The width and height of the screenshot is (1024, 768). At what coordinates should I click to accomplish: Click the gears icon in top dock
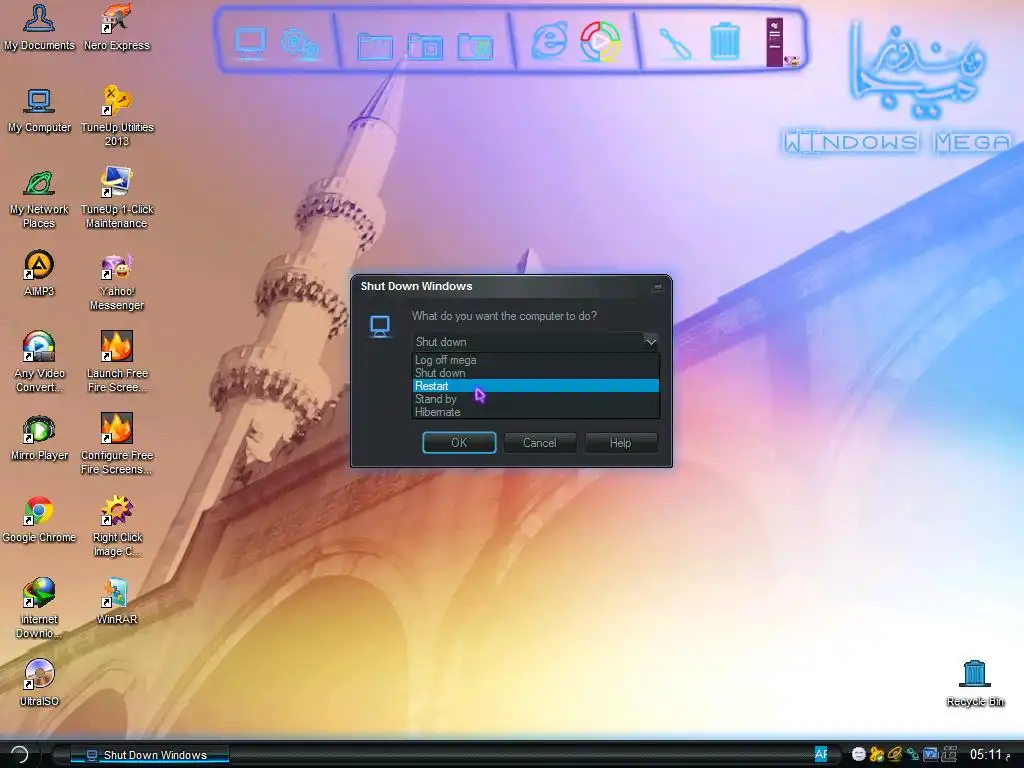click(x=300, y=44)
